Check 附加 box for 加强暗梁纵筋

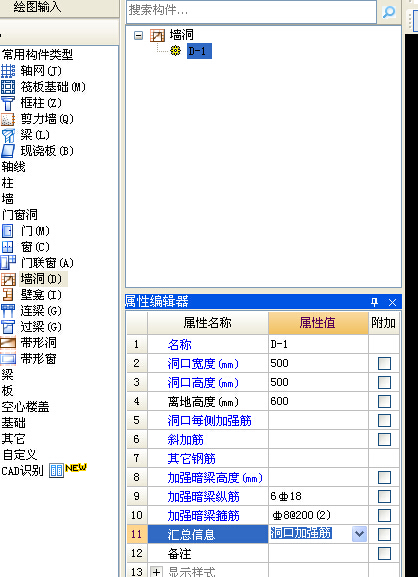tap(384, 496)
